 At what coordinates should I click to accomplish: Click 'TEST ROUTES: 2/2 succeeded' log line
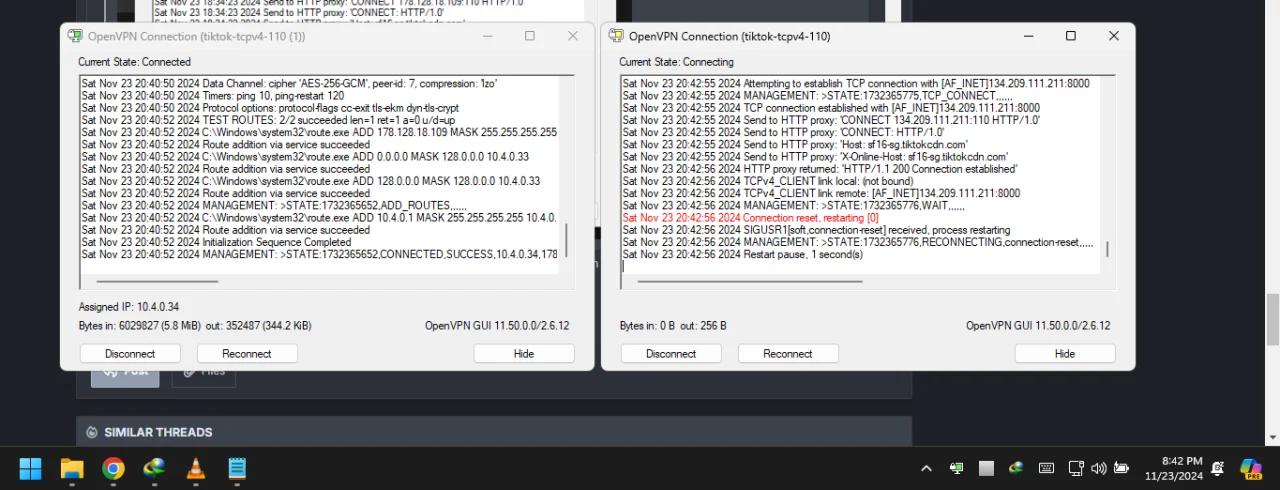point(268,120)
